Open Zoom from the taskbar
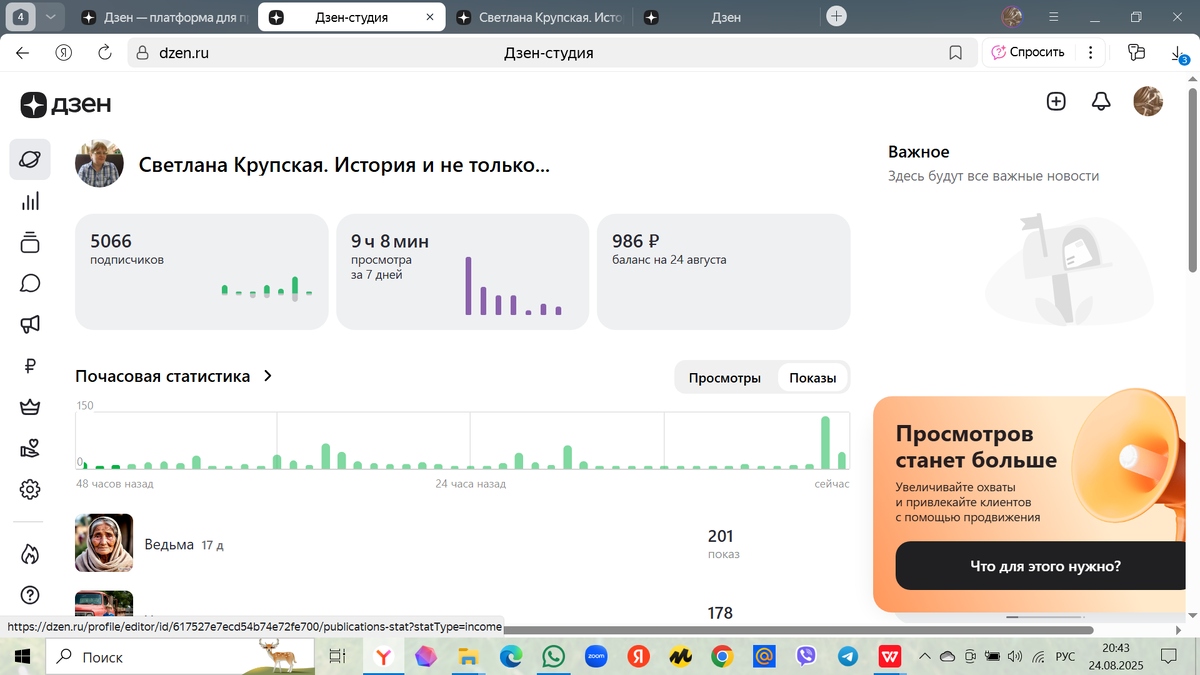The image size is (1200, 675). (x=596, y=656)
